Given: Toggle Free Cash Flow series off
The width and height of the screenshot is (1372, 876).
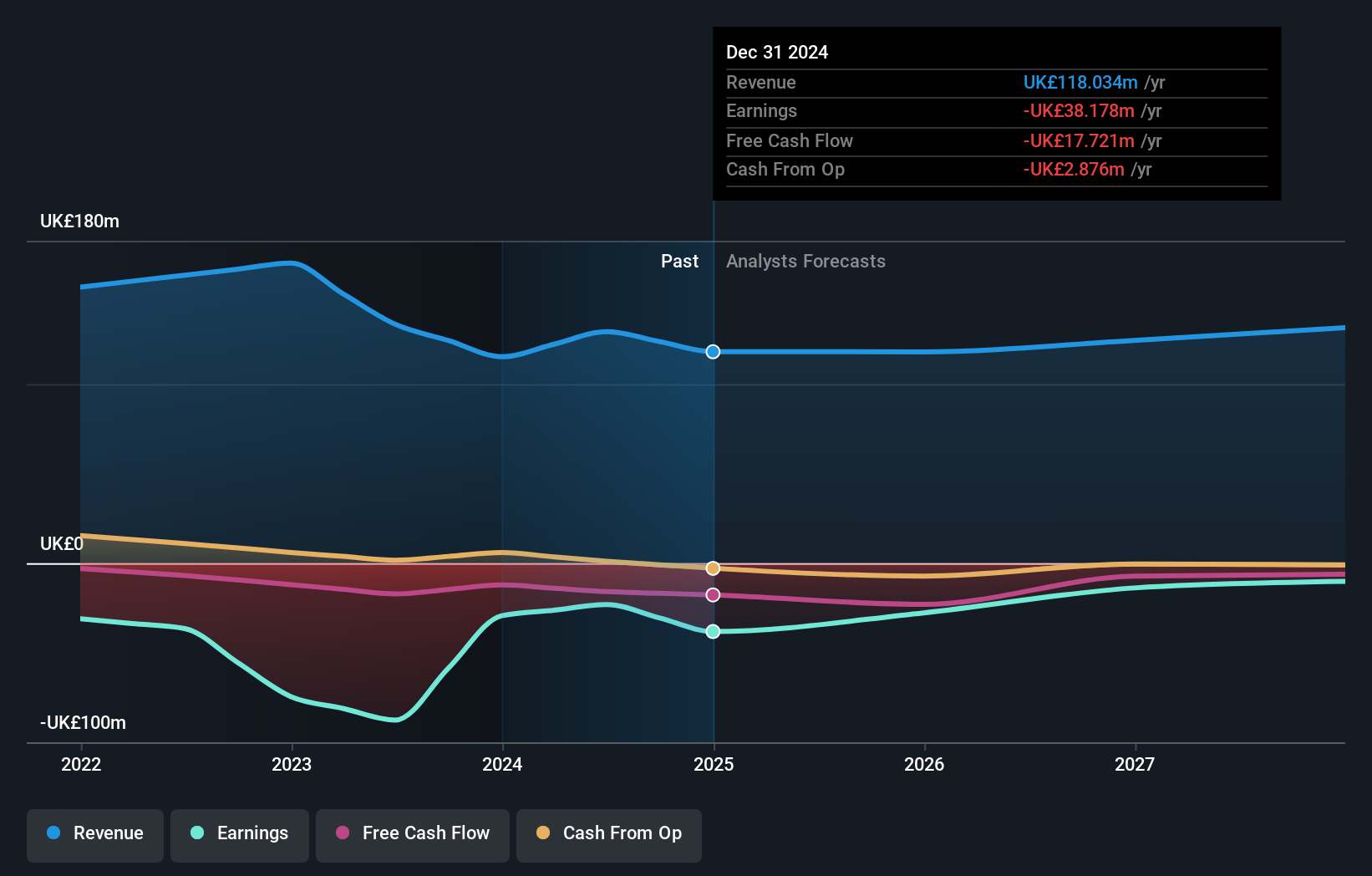Looking at the screenshot, I should point(412,833).
